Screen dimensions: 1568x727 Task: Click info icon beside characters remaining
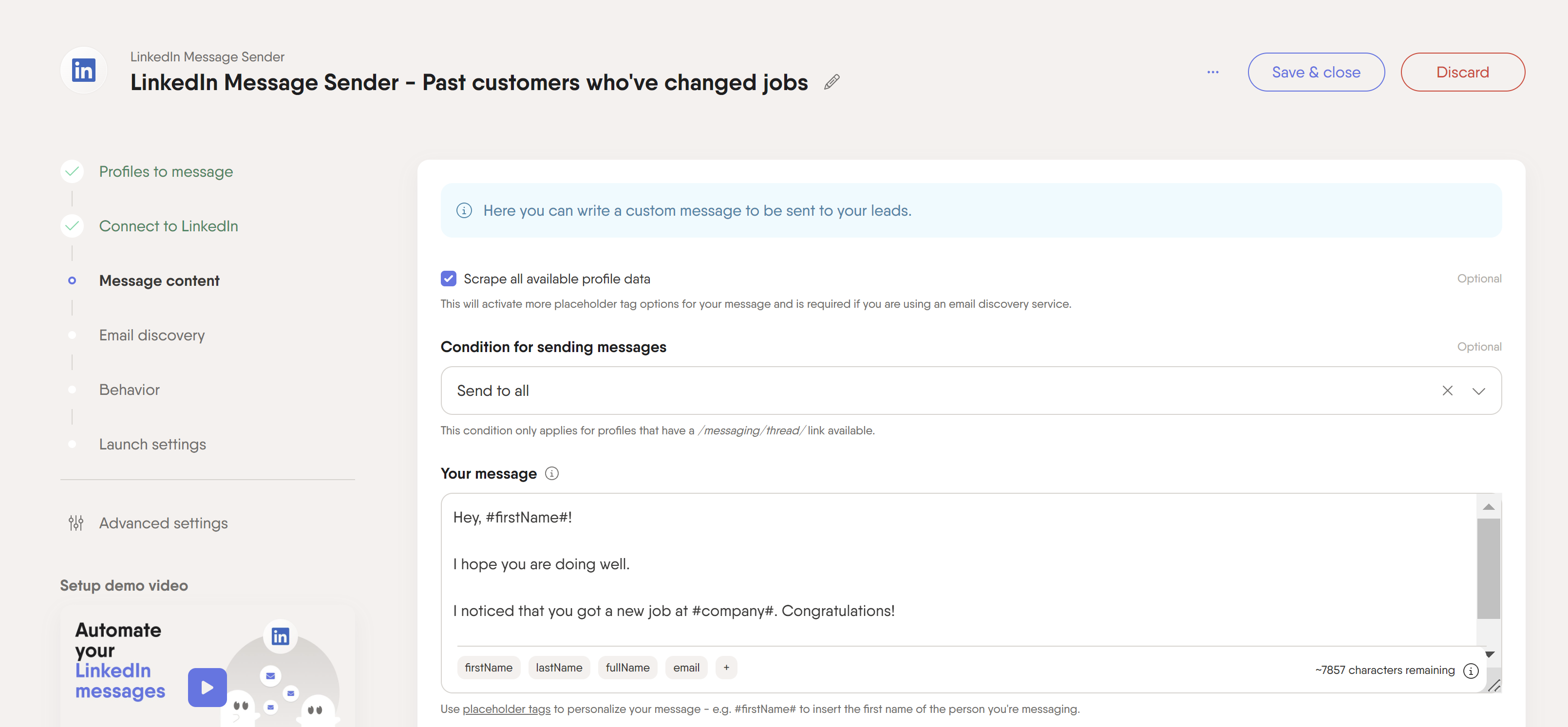[x=1471, y=671]
